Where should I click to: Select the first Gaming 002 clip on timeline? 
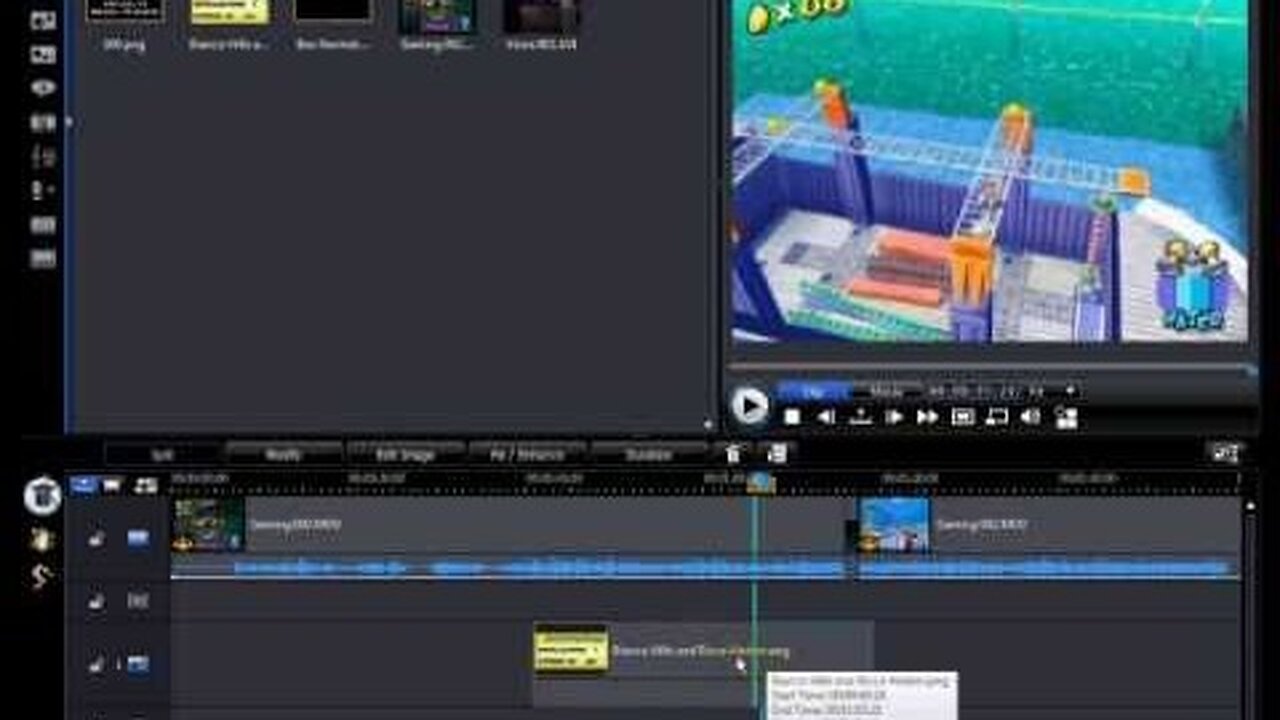click(509, 525)
